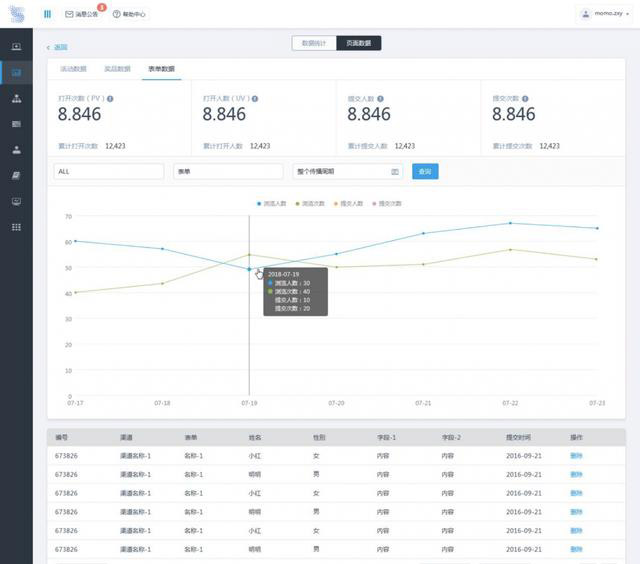Open the 消息公告 notifications
The height and width of the screenshot is (564, 640).
coord(82,15)
